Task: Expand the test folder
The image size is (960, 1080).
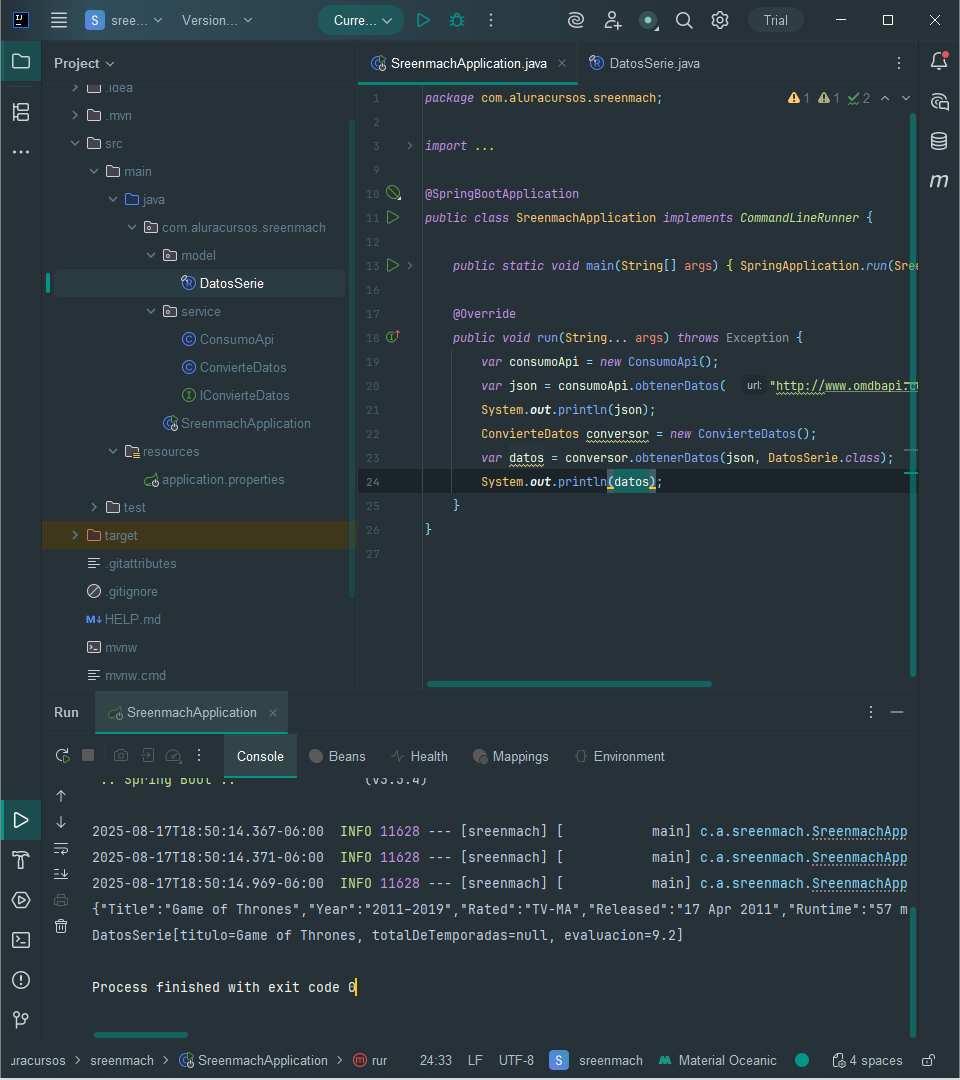Action: pos(94,507)
